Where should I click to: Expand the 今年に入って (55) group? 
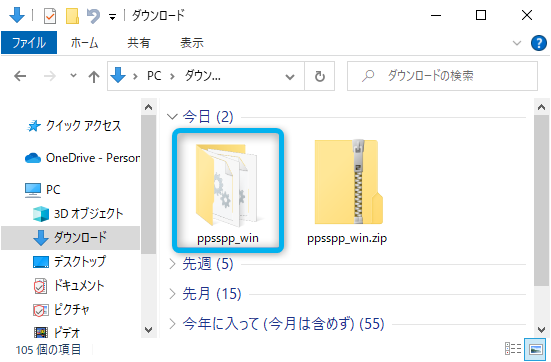pyautogui.click(x=172, y=323)
